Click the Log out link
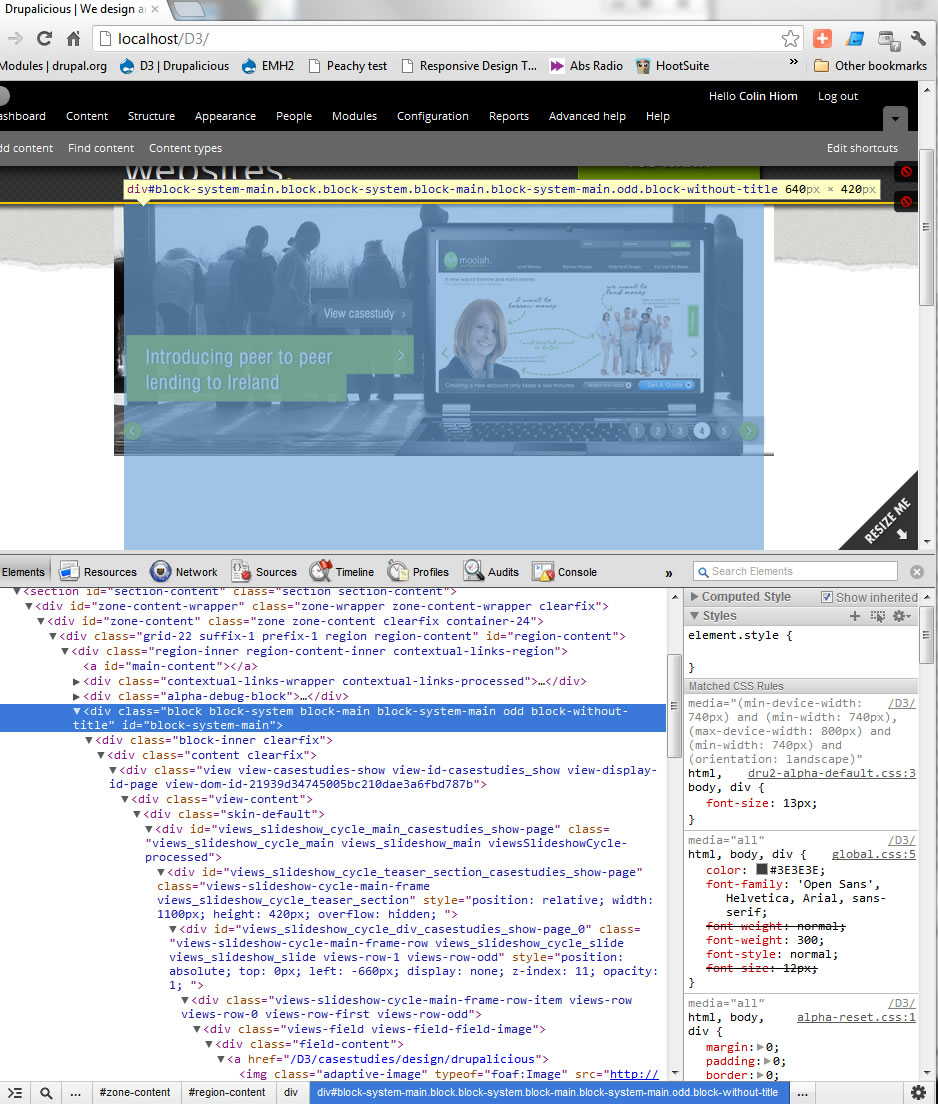Screen dimensions: 938x1104 (837, 96)
